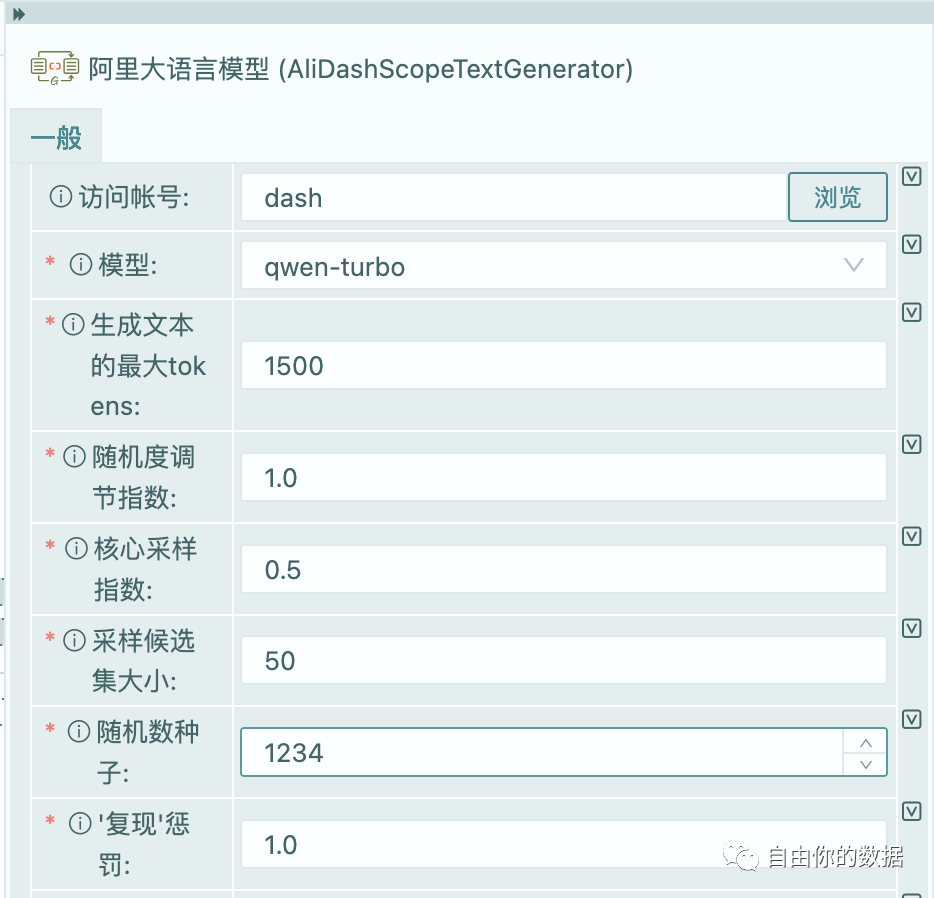Click info icon beside 访问帐号 label
Viewport: 934px width, 898px height.
click(61, 197)
